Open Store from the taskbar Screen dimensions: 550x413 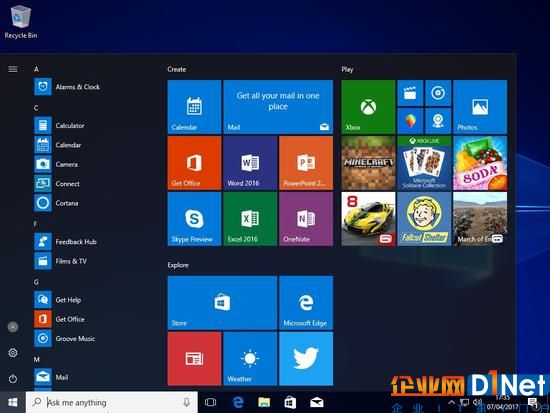[x=290, y=402]
